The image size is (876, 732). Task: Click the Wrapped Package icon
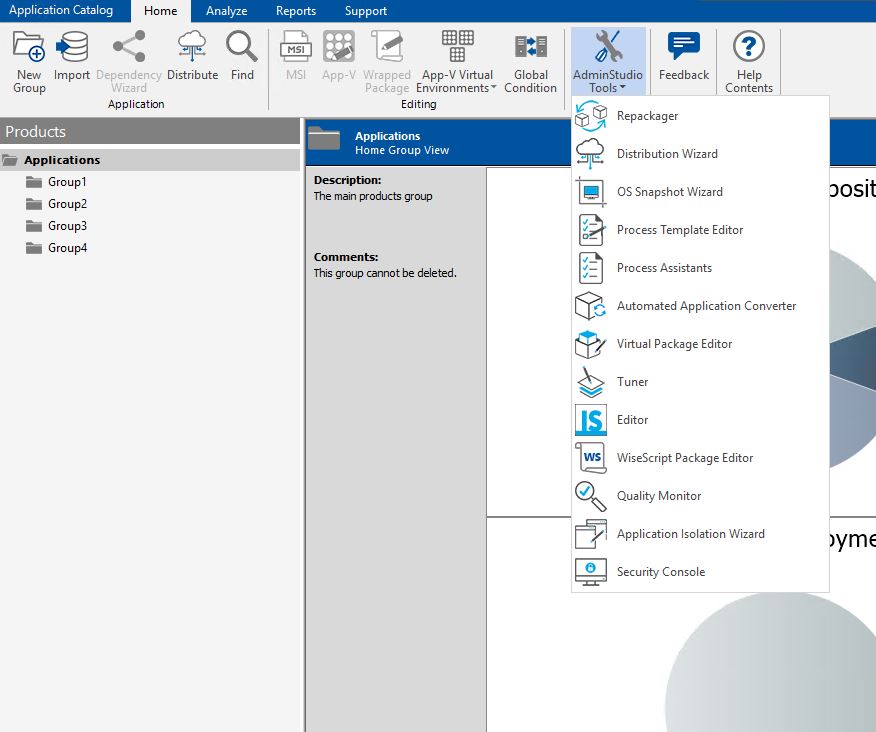click(x=387, y=46)
